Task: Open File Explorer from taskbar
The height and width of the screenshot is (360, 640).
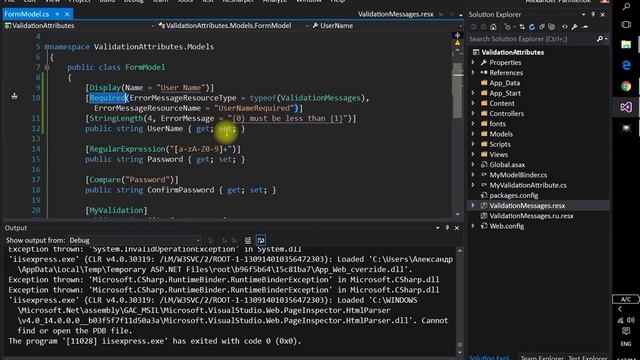Action: tap(626, 44)
